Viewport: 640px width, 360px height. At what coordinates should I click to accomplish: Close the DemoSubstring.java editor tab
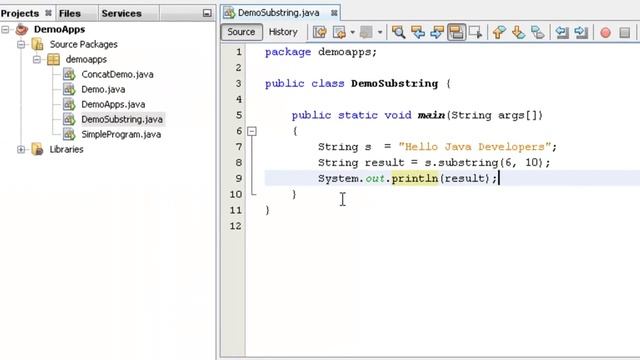pyautogui.click(x=334, y=13)
